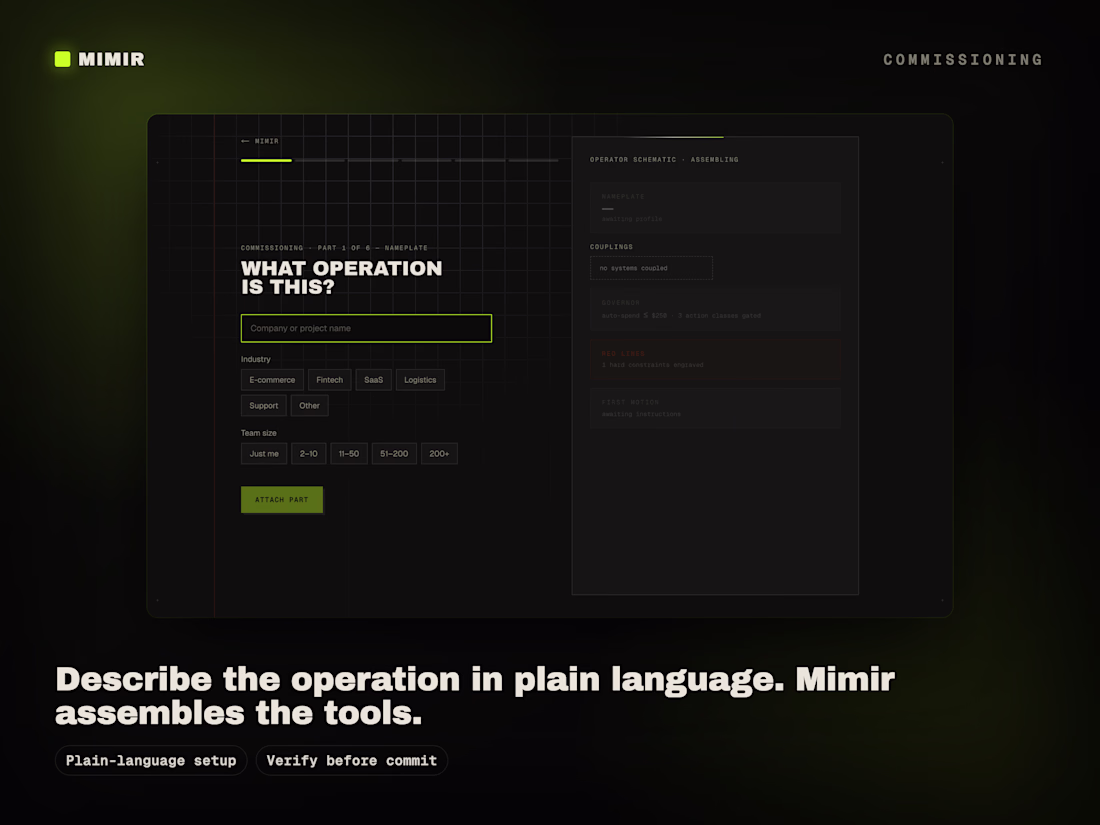Image resolution: width=1100 pixels, height=825 pixels.
Task: Click the 'Team size' field label
Action: (x=258, y=433)
